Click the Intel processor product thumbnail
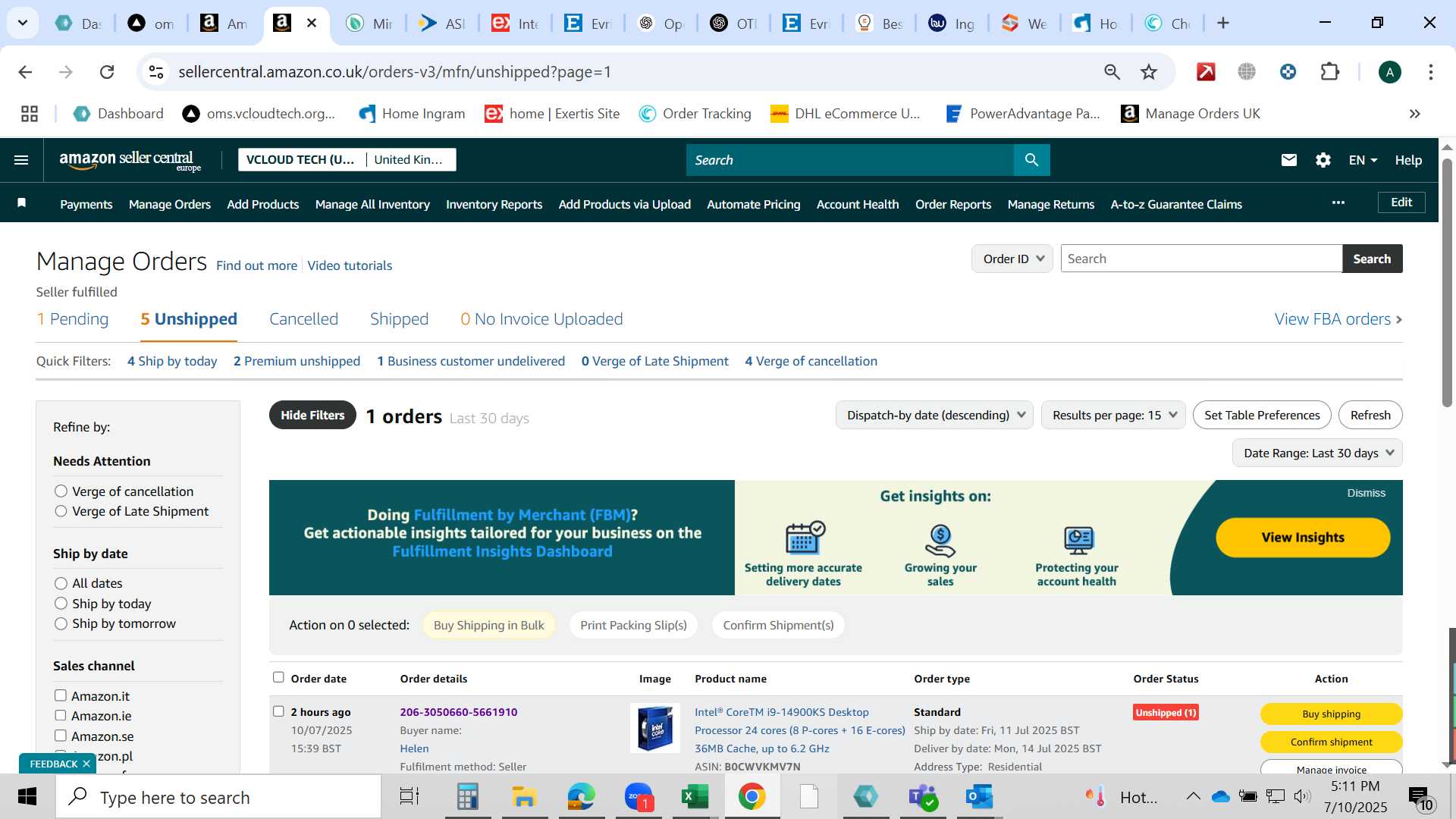Viewport: 1456px width, 819px height. click(x=654, y=728)
